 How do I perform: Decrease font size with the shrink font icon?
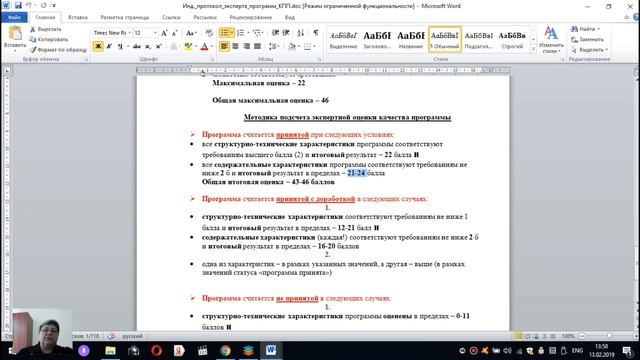pyautogui.click(x=175, y=33)
